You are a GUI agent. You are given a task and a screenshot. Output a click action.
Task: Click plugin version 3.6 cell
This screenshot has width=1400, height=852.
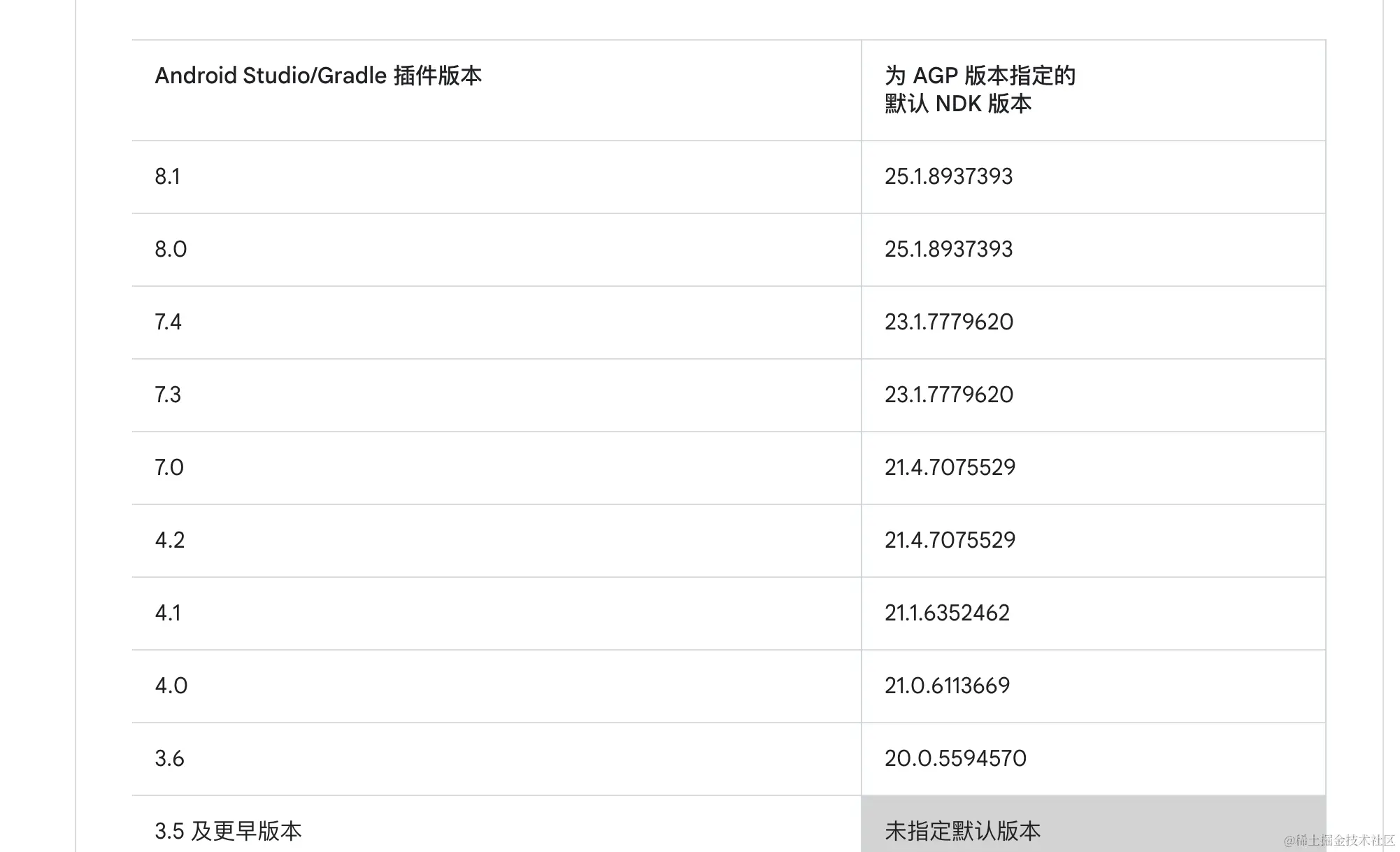click(169, 758)
